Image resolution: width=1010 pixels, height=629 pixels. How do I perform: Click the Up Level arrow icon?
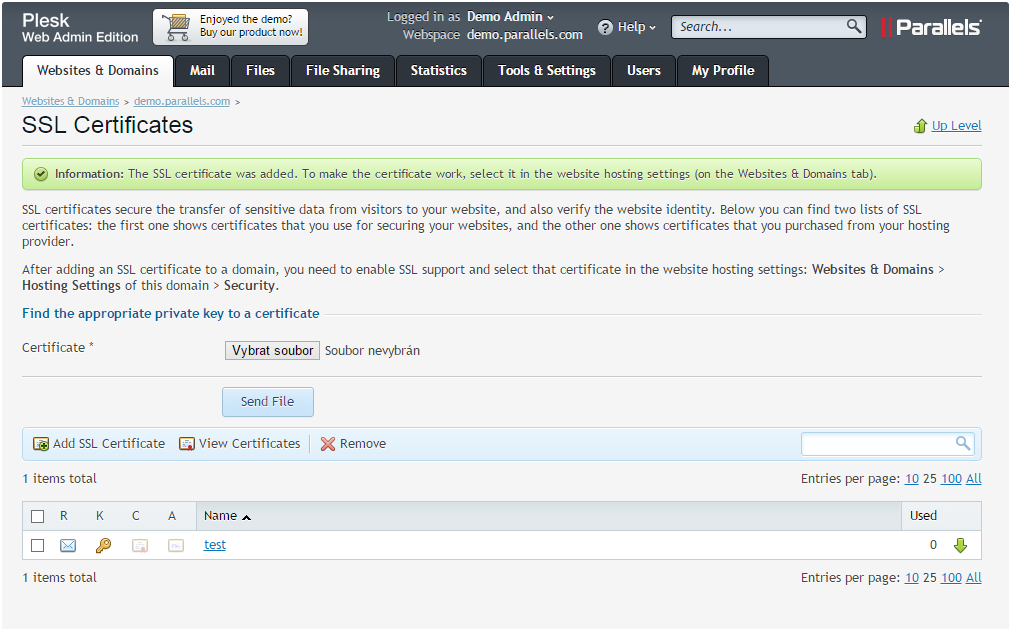(x=920, y=126)
